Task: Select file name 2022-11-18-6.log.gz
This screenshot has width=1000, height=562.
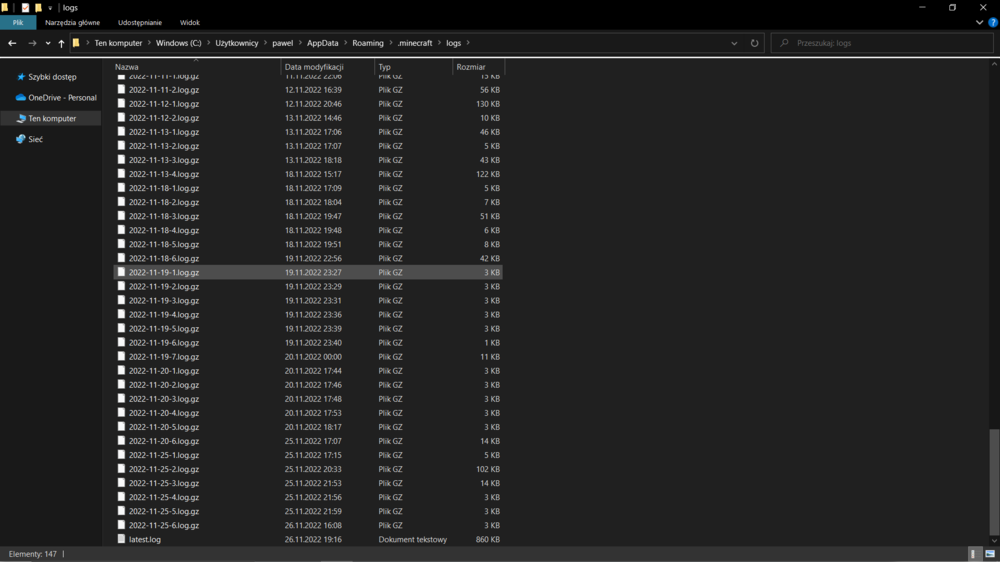Action: point(164,258)
